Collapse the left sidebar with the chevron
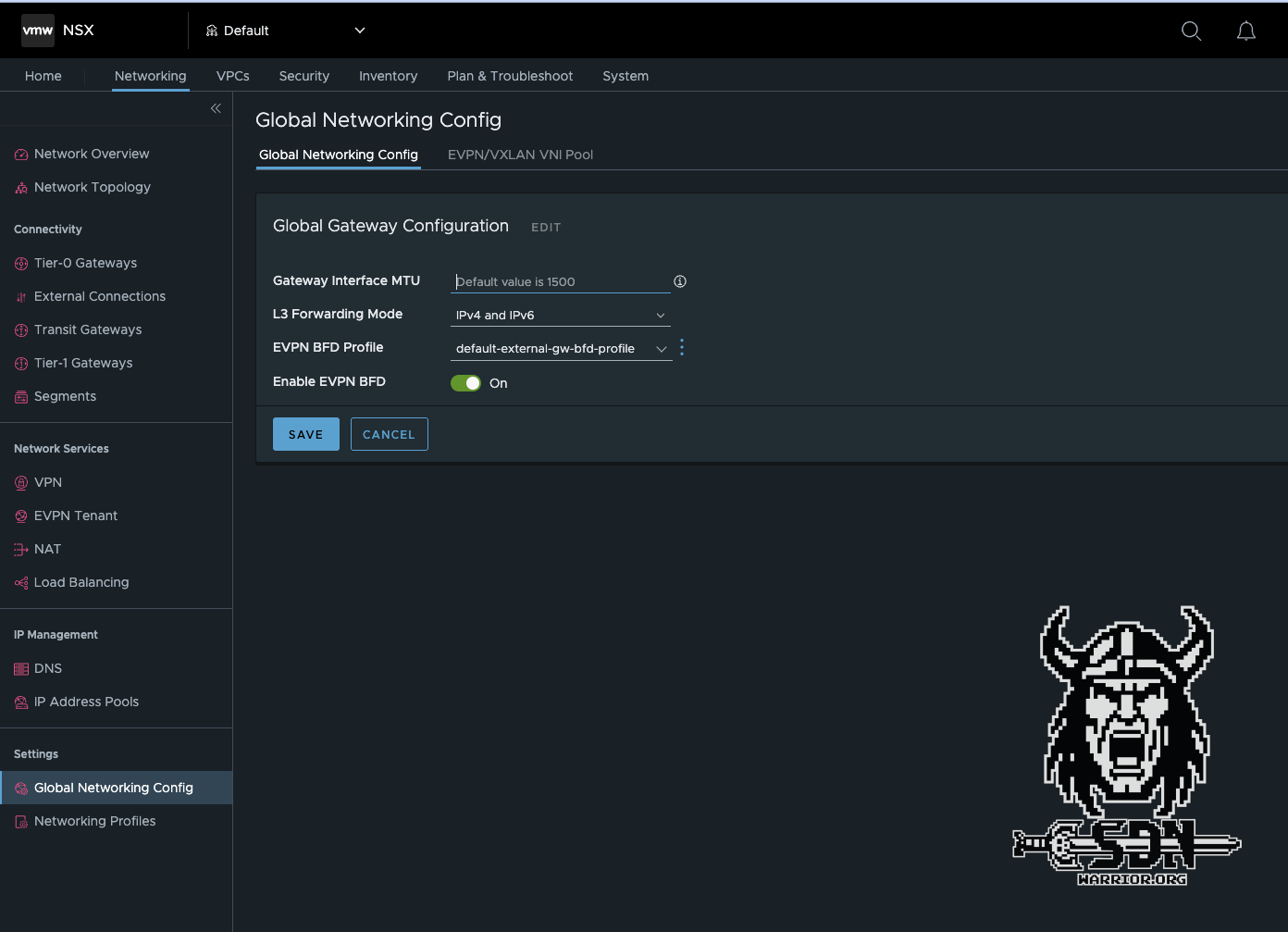1288x932 pixels. tap(216, 108)
